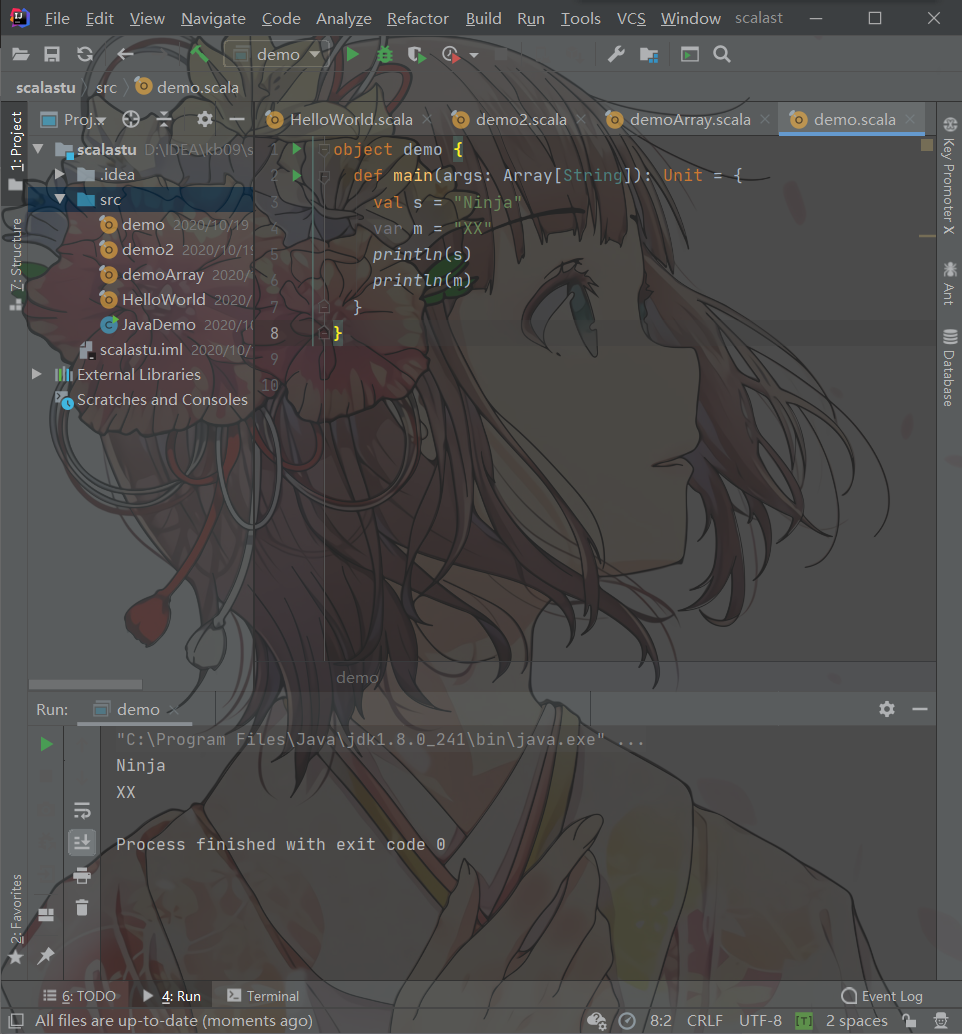Toggle Select Opened File in Project panel
This screenshot has height=1034, width=962.
coord(130,118)
